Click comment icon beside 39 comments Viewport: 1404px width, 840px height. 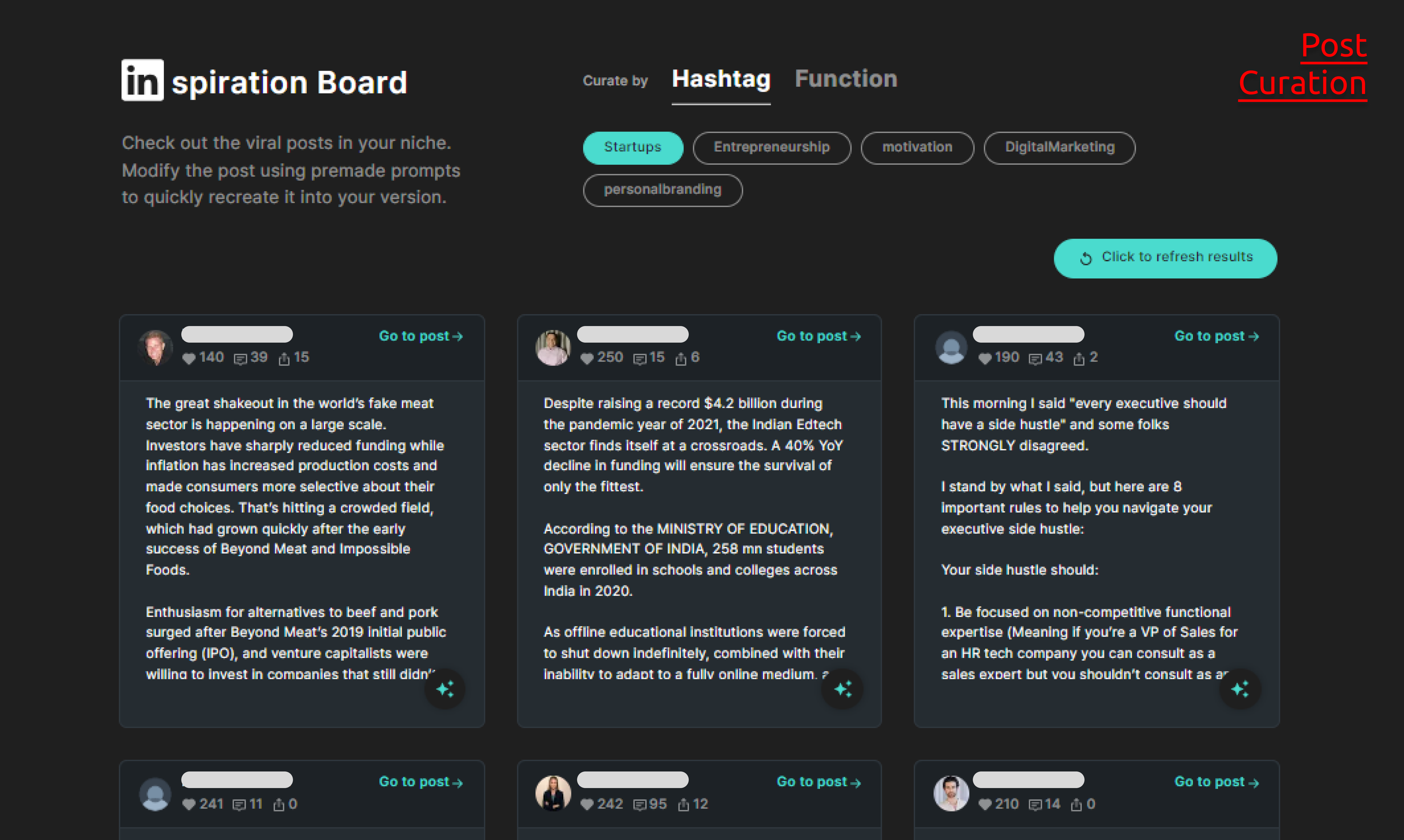click(241, 359)
